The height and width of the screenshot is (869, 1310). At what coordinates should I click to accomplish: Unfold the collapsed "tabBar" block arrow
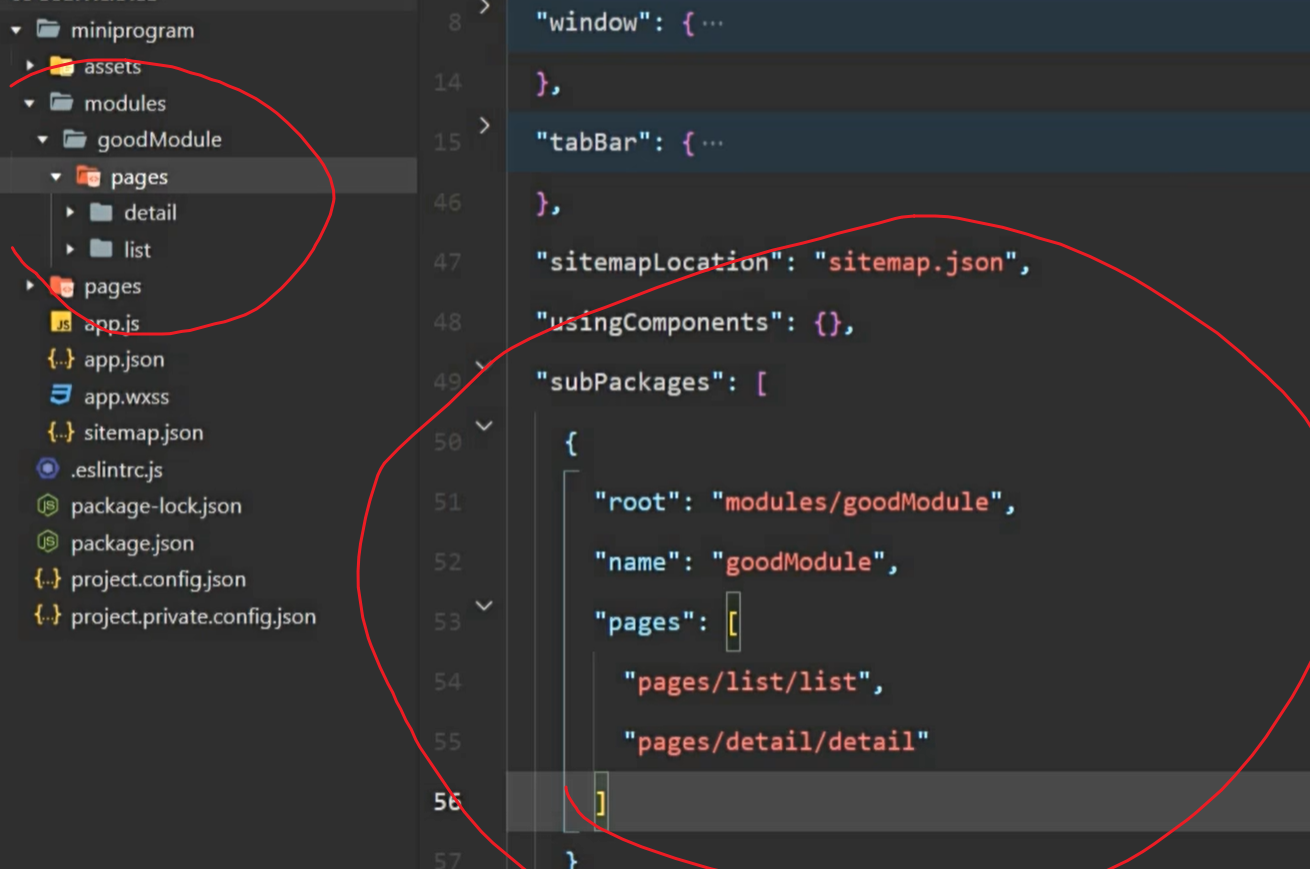pos(485,125)
